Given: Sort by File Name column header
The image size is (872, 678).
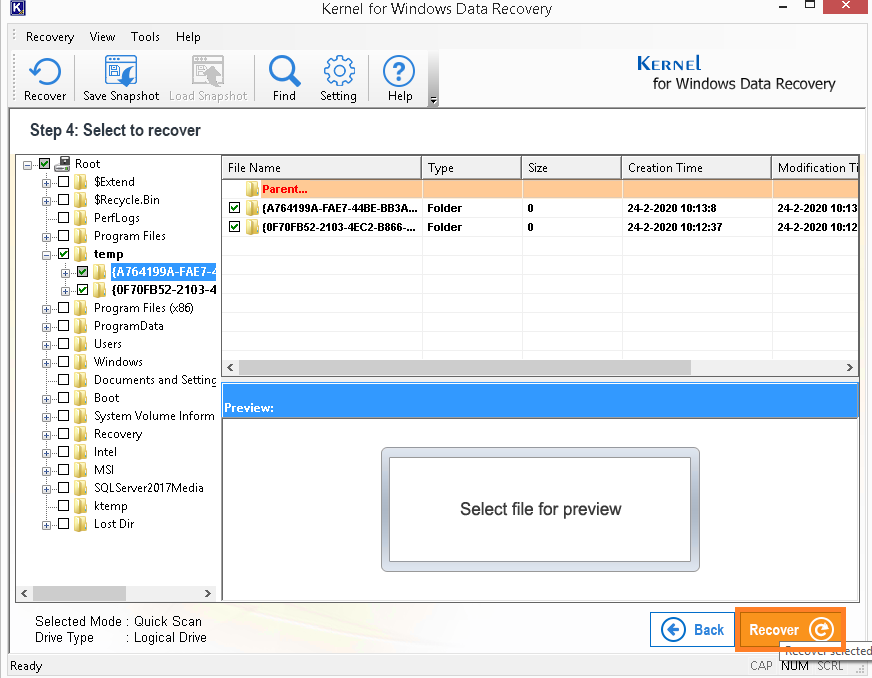Looking at the screenshot, I should pos(321,167).
